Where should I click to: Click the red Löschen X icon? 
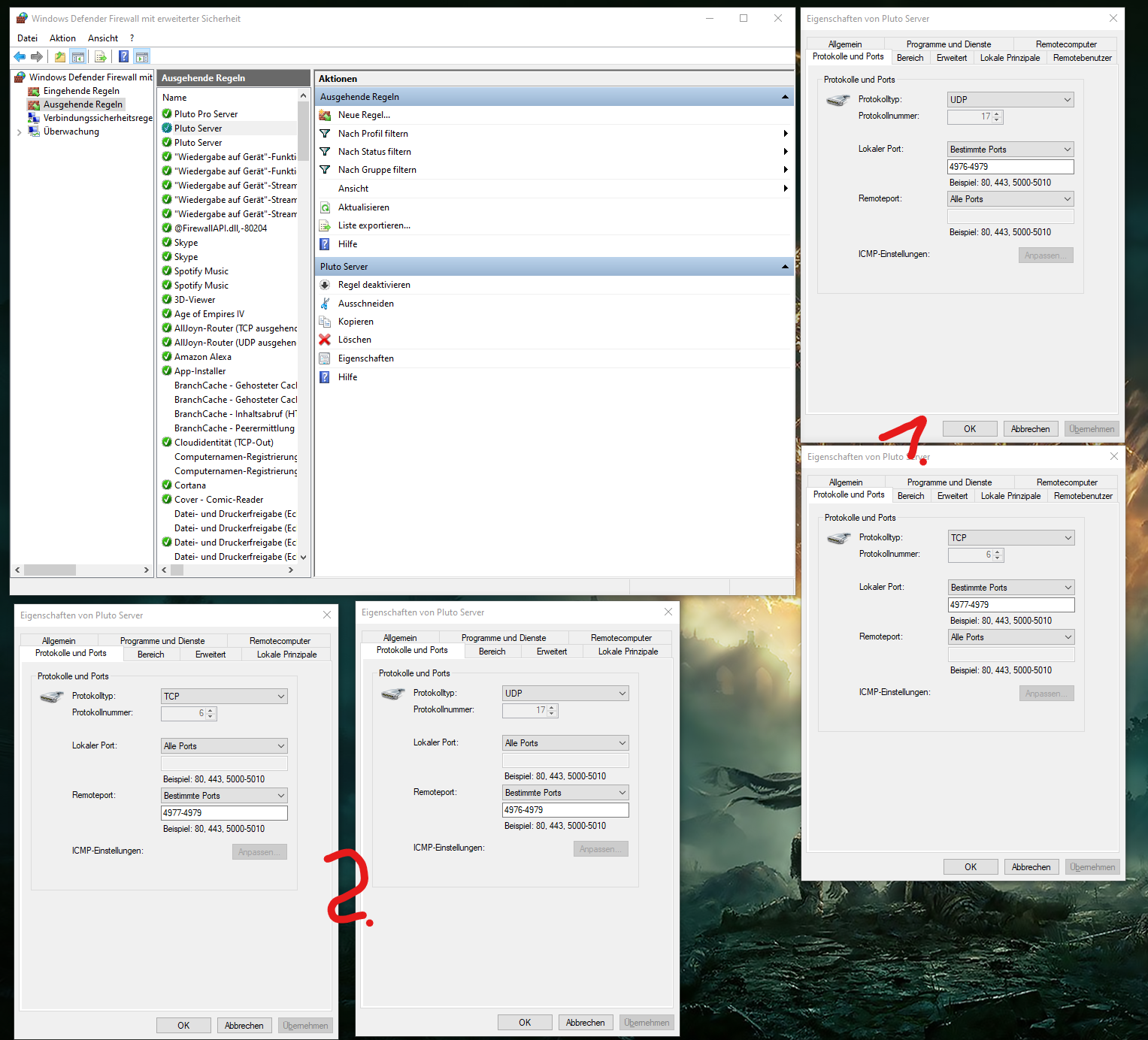[x=325, y=340]
